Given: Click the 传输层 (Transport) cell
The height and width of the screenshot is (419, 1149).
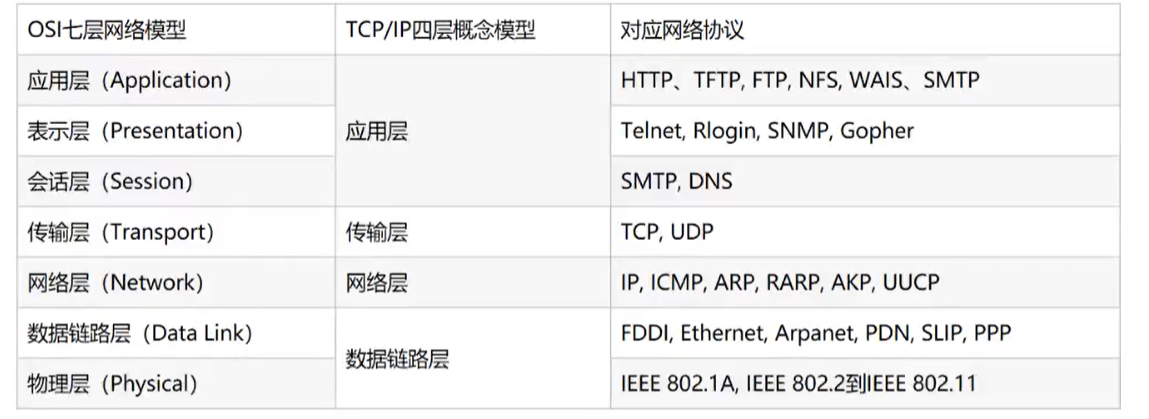Looking at the screenshot, I should (x=177, y=232).
